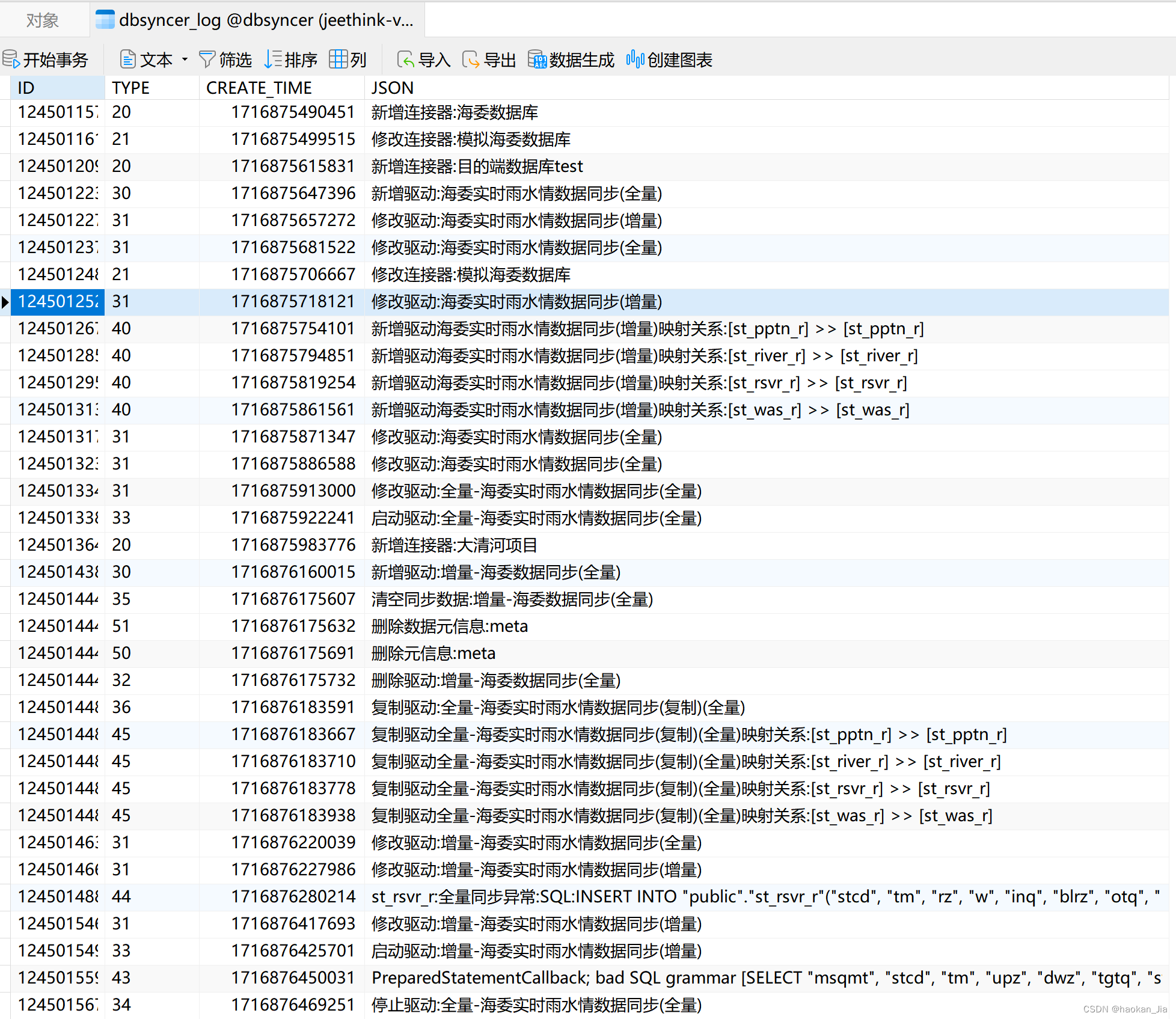The image size is (1176, 1019).
Task: Click the Columns (列) grid icon
Action: pyautogui.click(x=338, y=60)
